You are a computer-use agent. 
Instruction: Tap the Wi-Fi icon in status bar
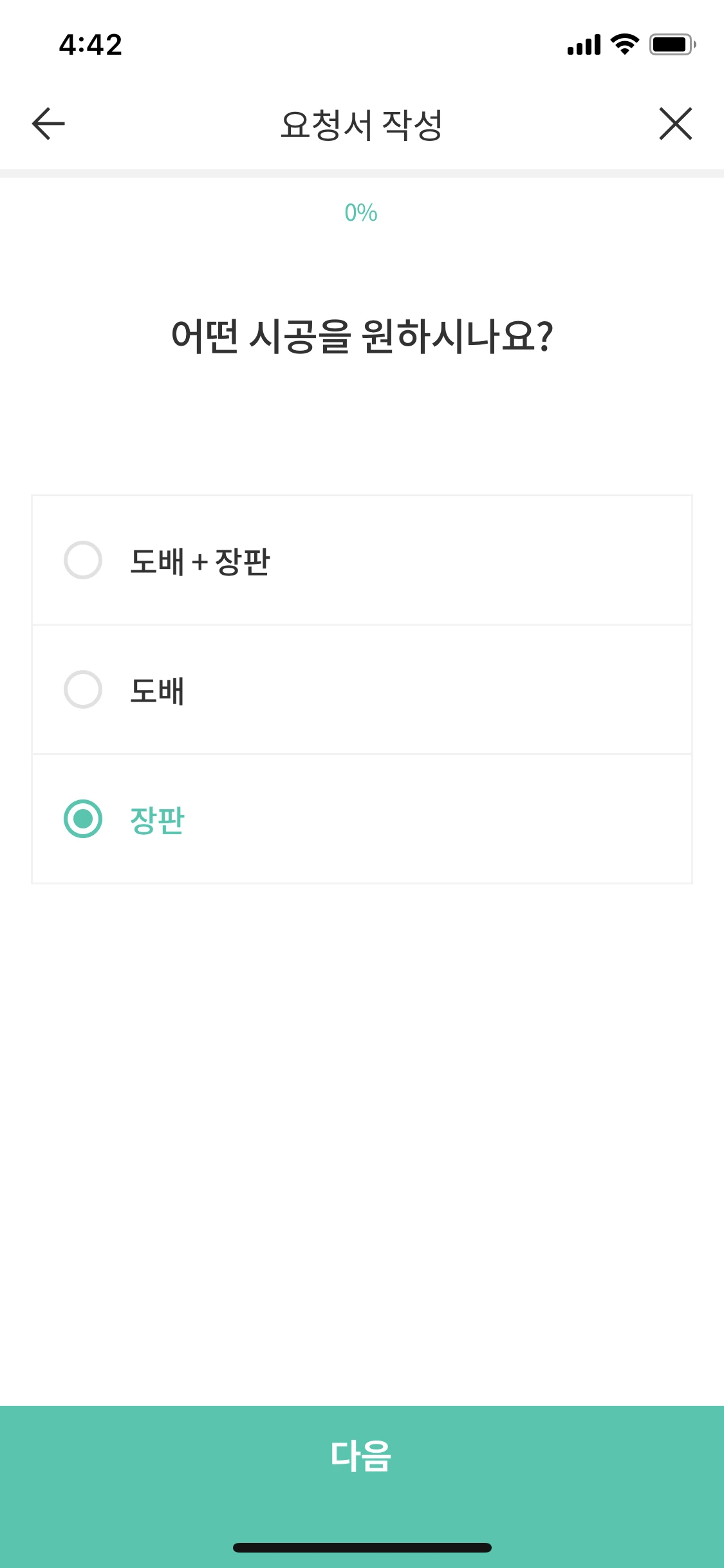point(622,45)
